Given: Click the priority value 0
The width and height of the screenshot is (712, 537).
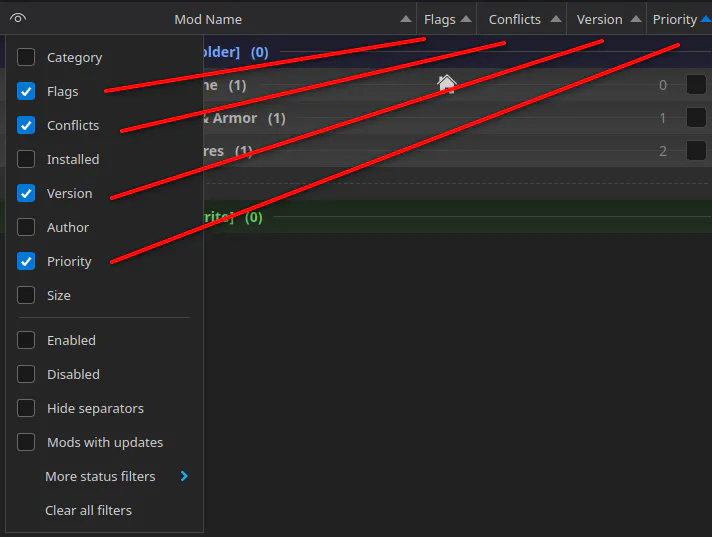Looking at the screenshot, I should click(663, 85).
